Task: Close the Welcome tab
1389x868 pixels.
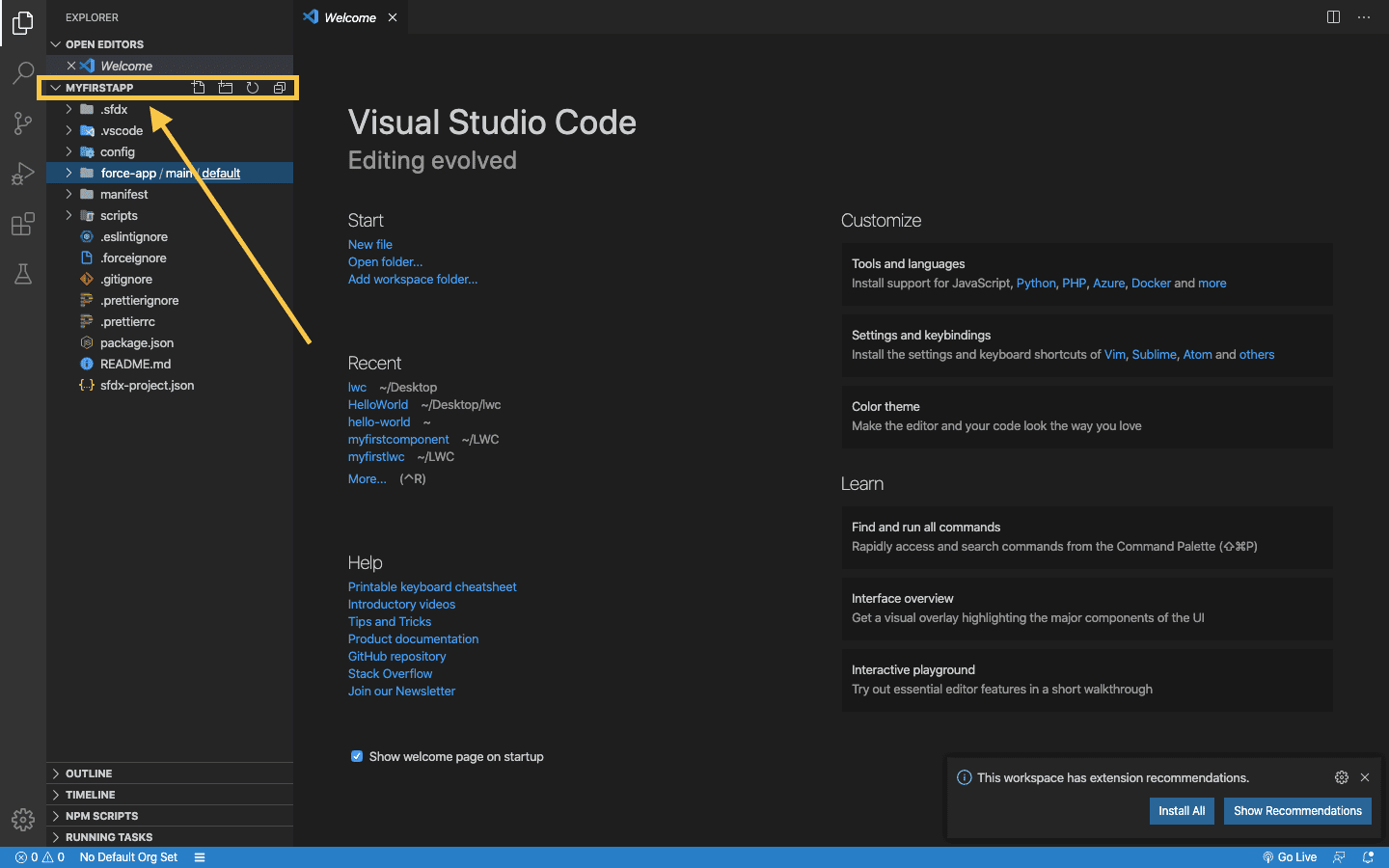Action: (x=393, y=17)
